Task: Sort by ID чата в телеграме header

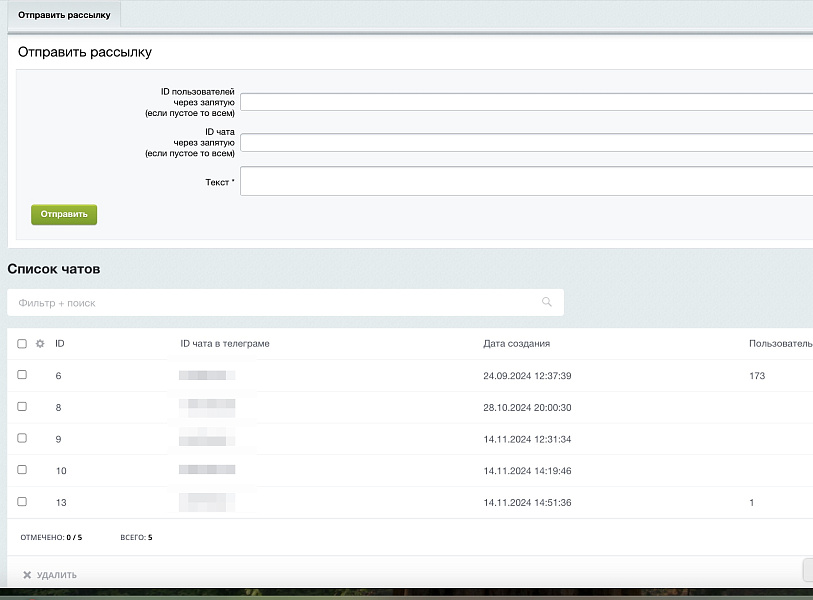Action: click(225, 344)
